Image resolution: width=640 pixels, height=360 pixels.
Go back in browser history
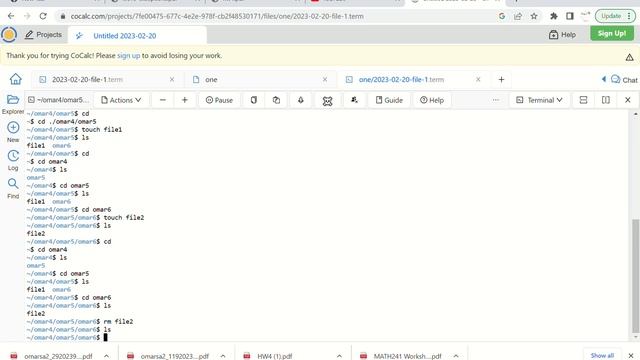click(11, 16)
